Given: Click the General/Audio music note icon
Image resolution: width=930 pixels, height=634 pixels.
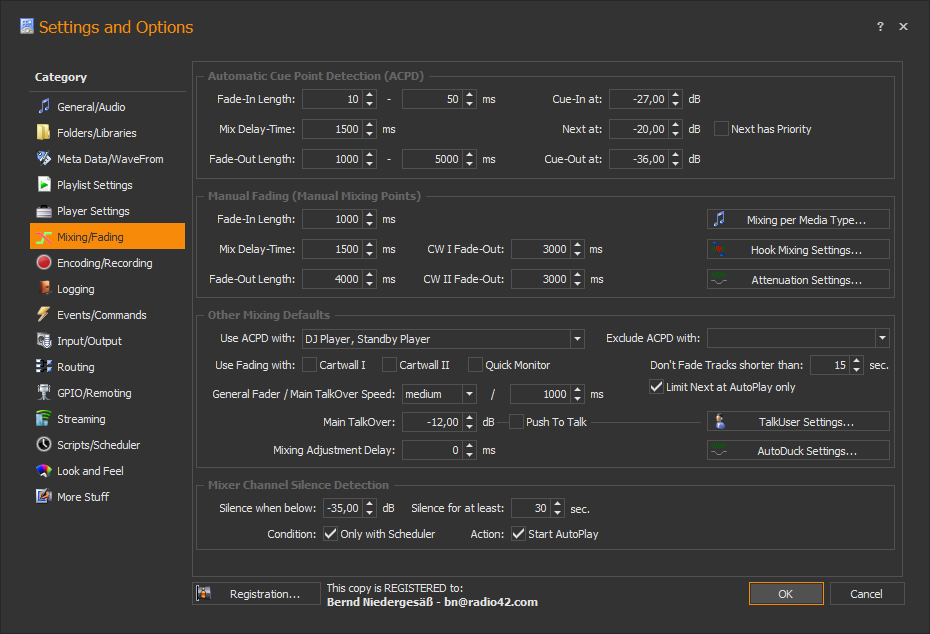Looking at the screenshot, I should click(x=44, y=107).
